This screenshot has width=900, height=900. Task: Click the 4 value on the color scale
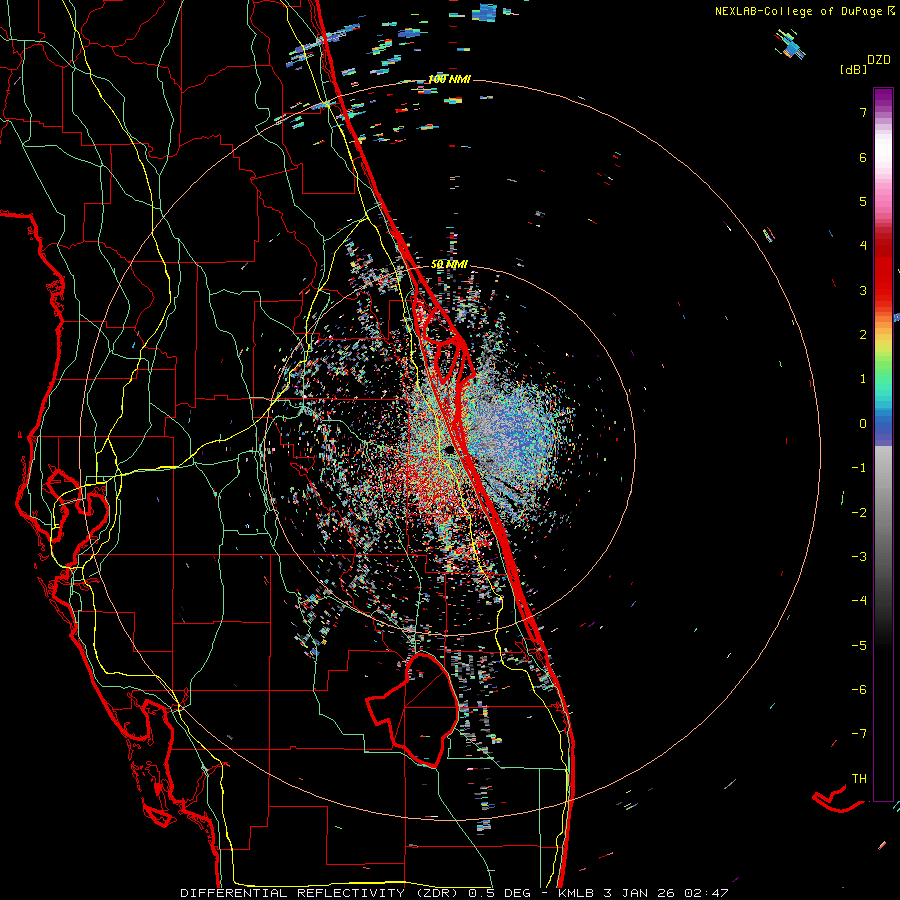pos(863,246)
